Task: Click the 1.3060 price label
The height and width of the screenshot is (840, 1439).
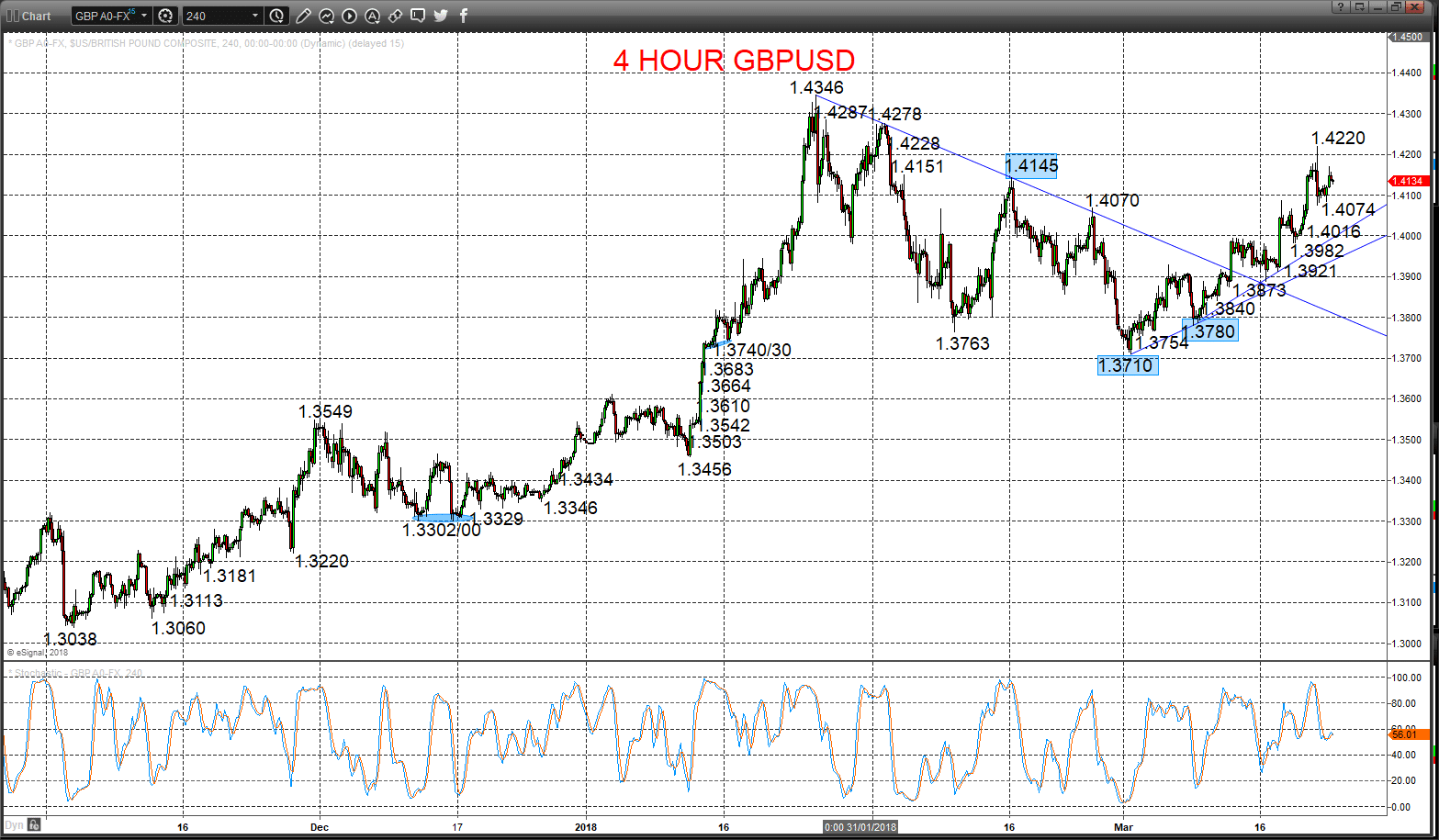Action: pyautogui.click(x=178, y=628)
